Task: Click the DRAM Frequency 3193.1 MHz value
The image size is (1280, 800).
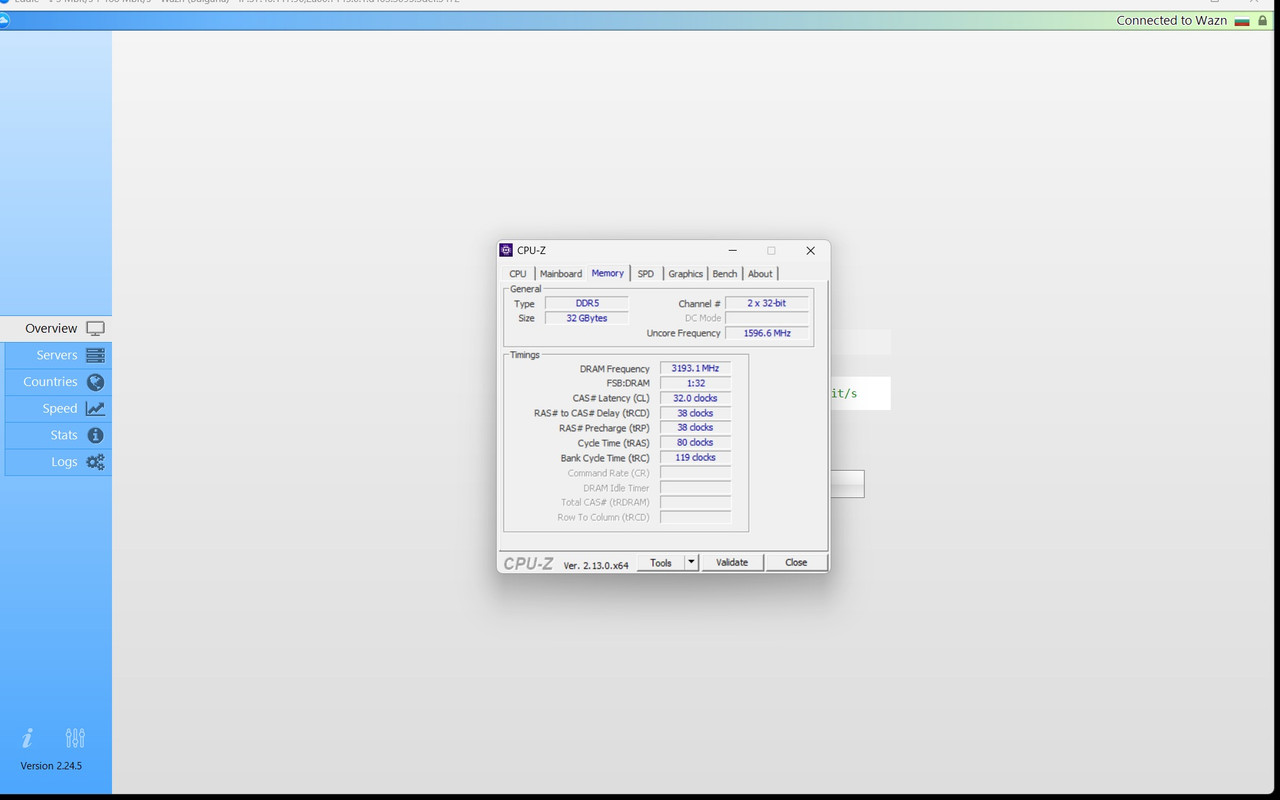Action: (x=696, y=368)
